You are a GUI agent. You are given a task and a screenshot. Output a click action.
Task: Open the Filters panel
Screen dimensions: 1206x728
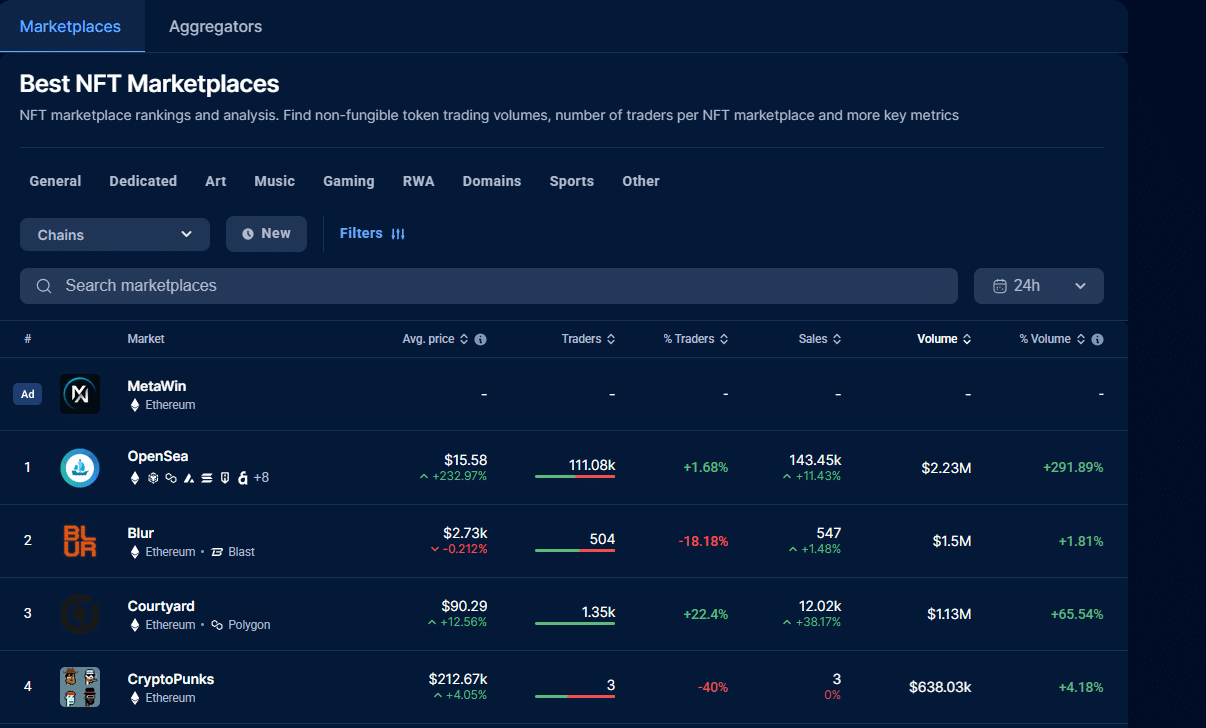[372, 233]
